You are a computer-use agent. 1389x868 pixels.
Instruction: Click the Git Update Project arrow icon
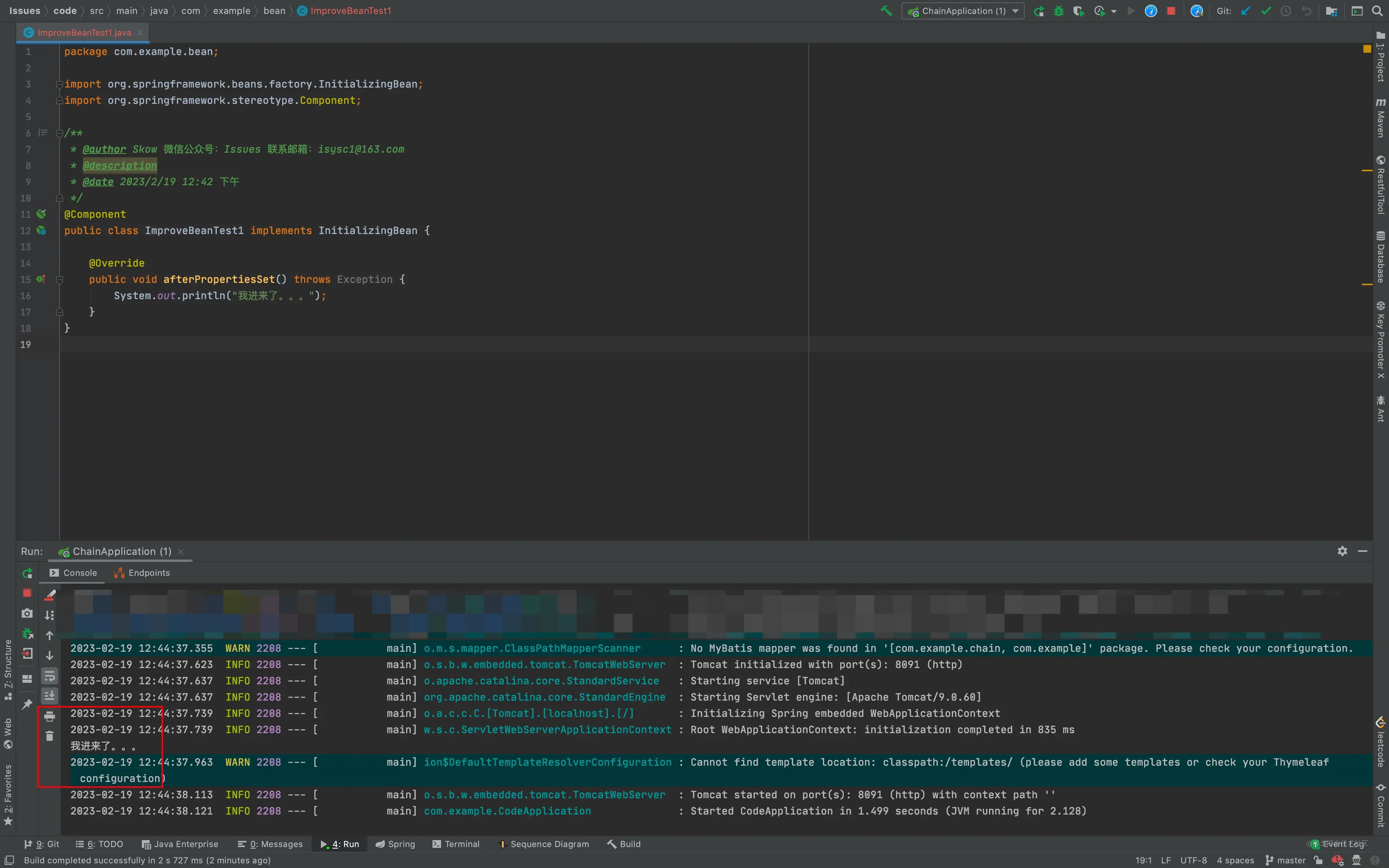coord(1245,11)
